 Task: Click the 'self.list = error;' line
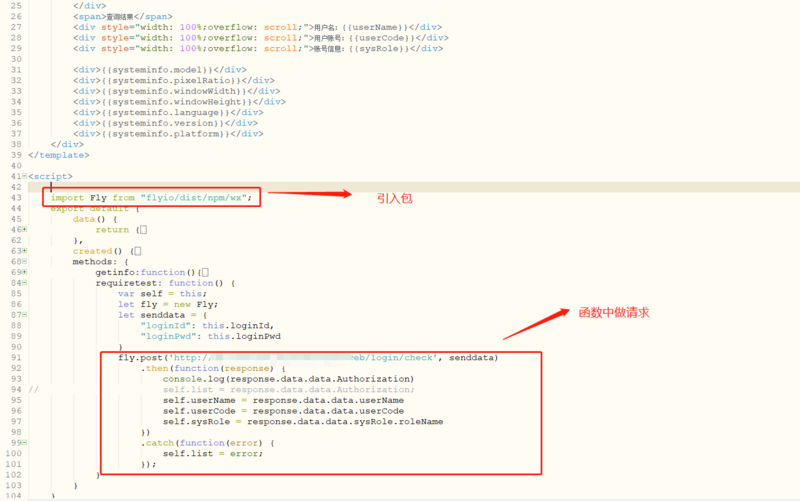click(x=213, y=454)
